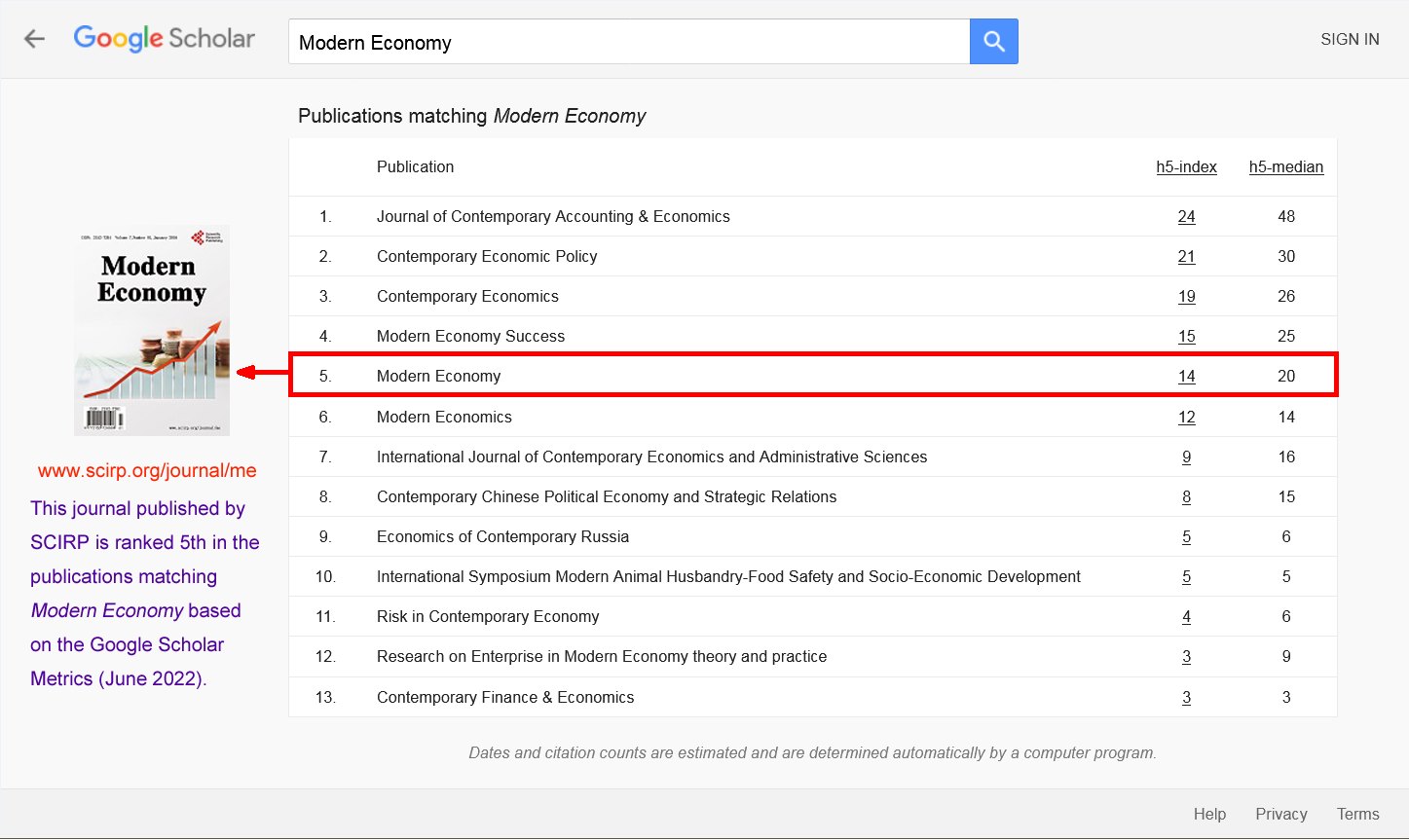Image resolution: width=1409 pixels, height=840 pixels.
Task: Click the back arrow icon
Action: click(35, 39)
